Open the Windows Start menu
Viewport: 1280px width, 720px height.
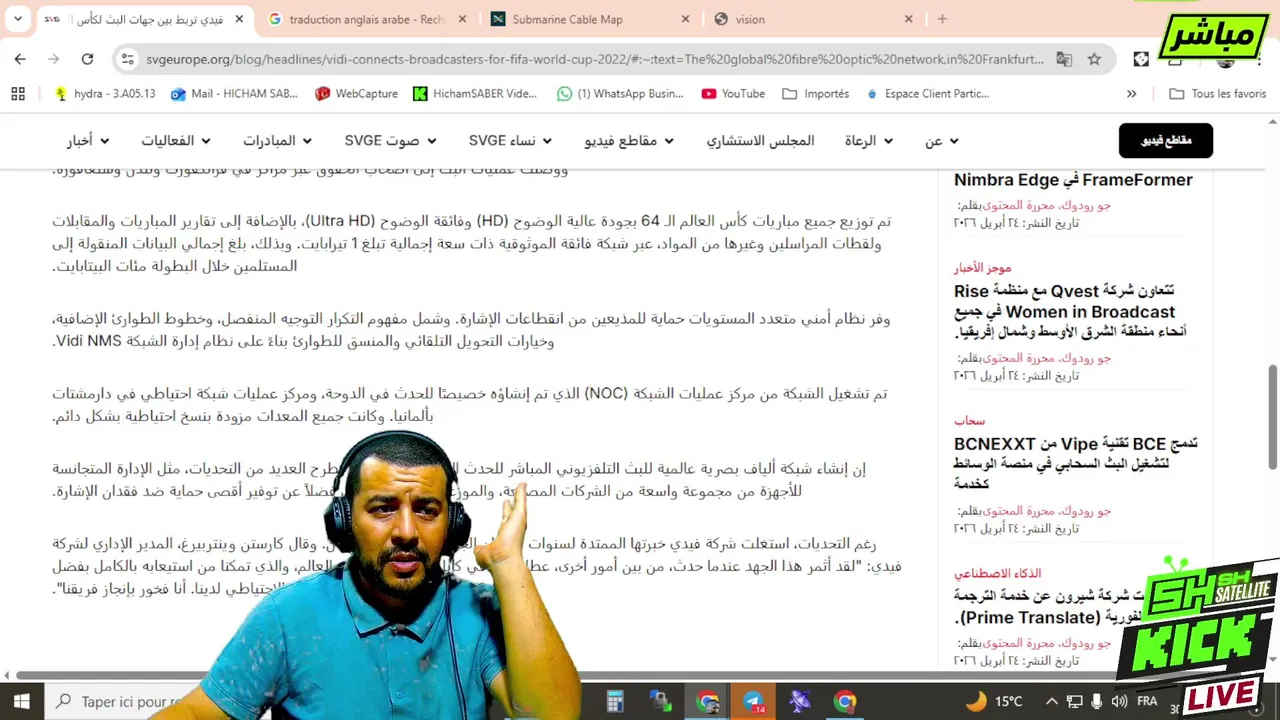pos(21,701)
